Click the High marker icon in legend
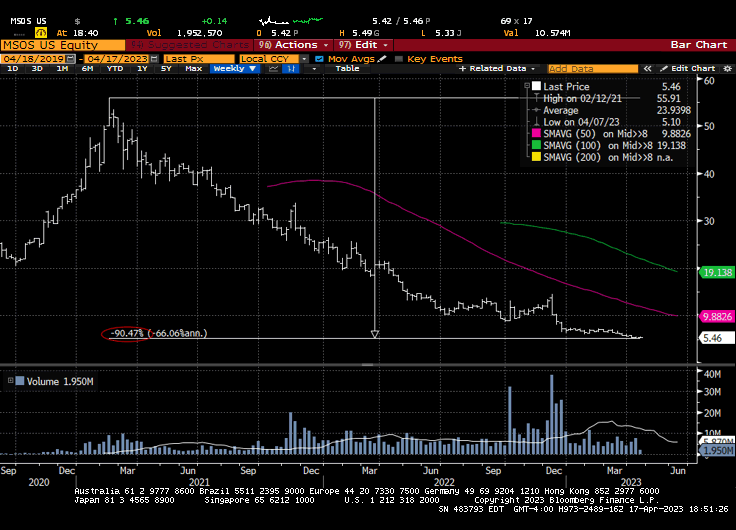736x530 pixels. coord(536,98)
